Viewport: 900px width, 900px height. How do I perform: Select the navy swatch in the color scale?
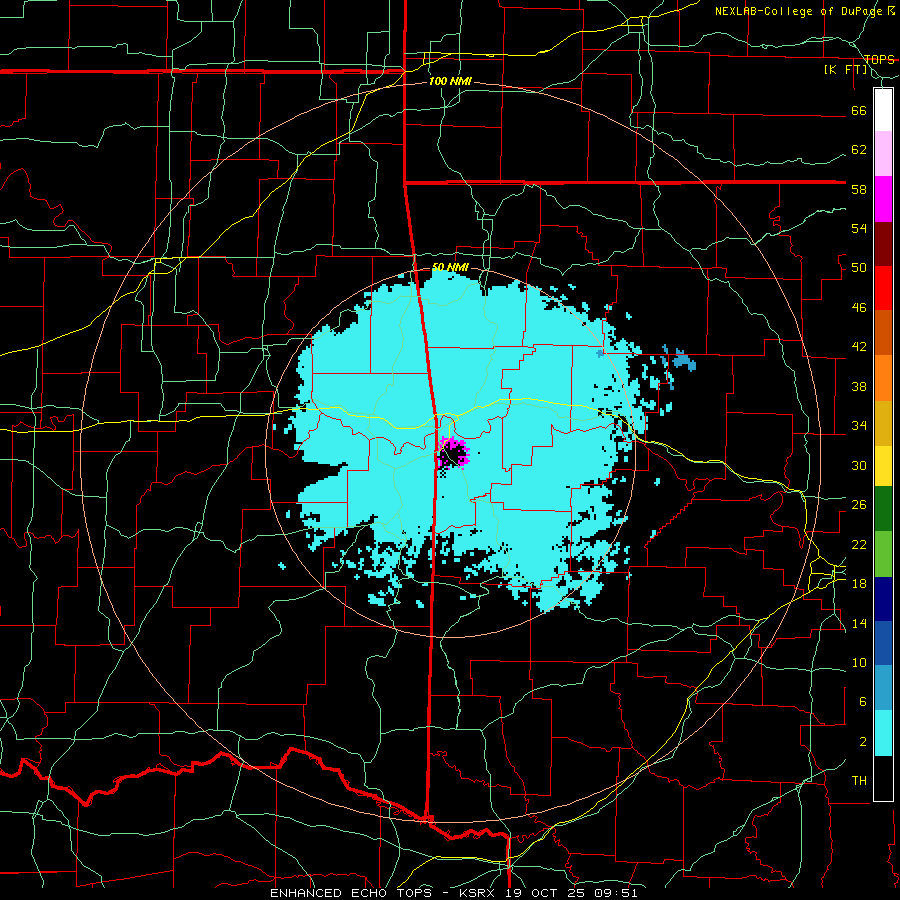tap(883, 599)
